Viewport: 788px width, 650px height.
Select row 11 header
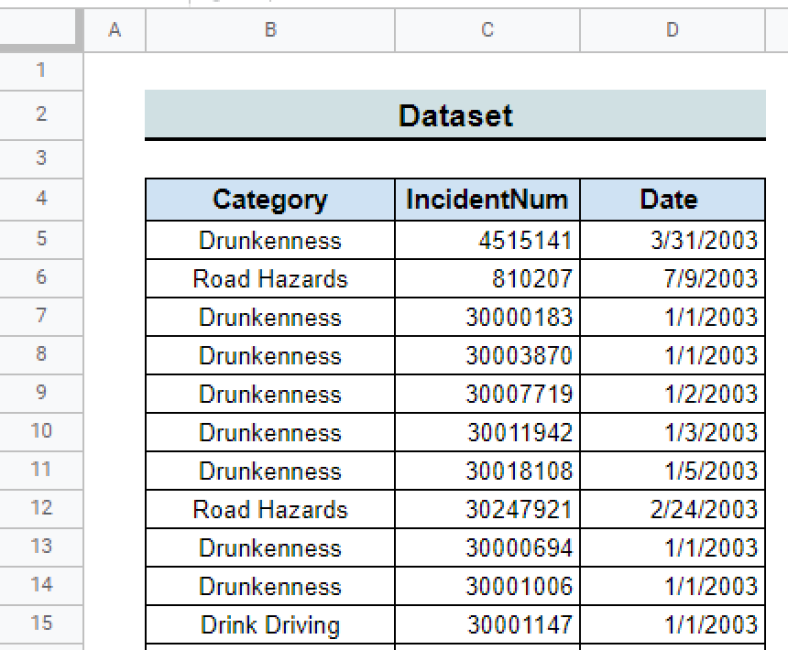click(x=41, y=471)
